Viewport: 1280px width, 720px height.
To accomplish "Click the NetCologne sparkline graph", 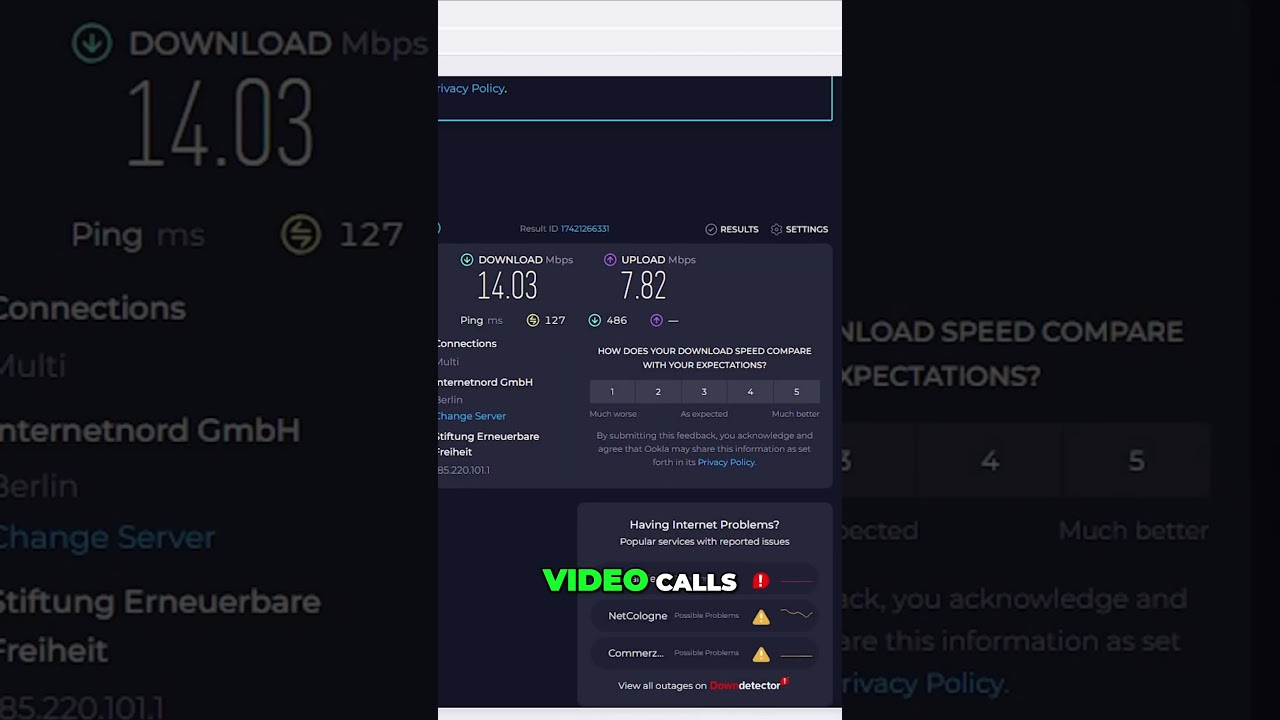I will [796, 615].
